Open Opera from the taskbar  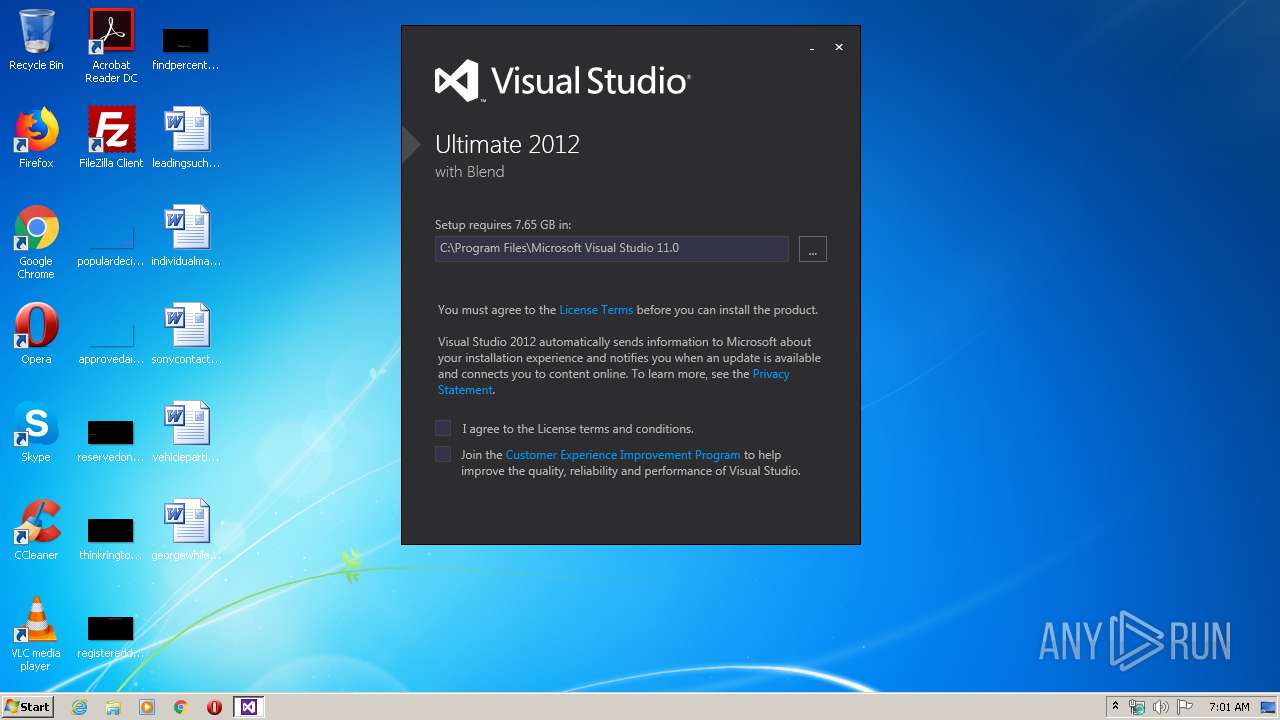tap(214, 707)
